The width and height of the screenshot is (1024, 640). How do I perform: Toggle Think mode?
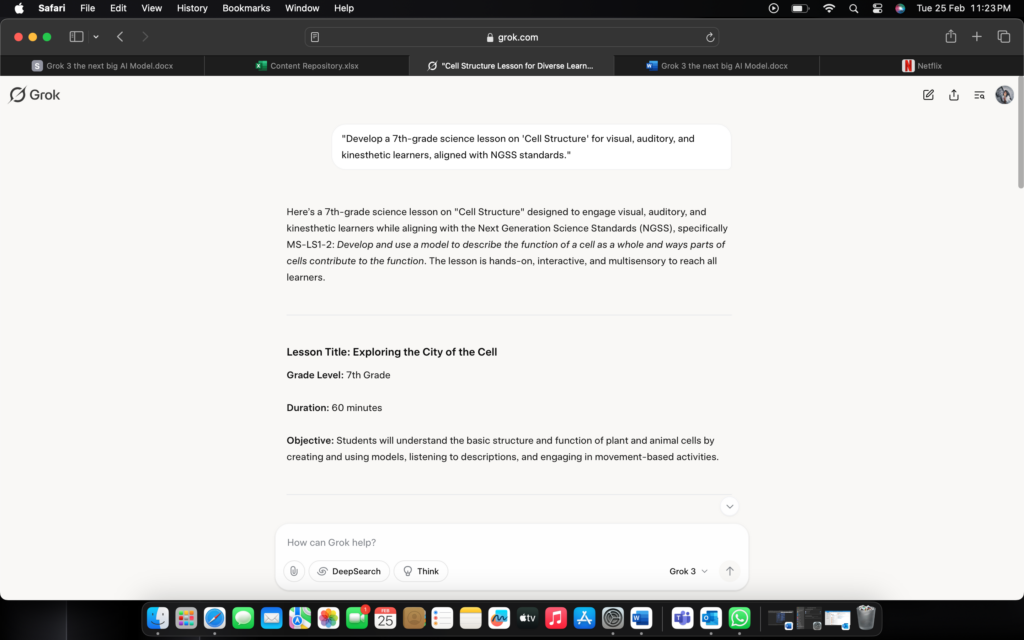421,571
